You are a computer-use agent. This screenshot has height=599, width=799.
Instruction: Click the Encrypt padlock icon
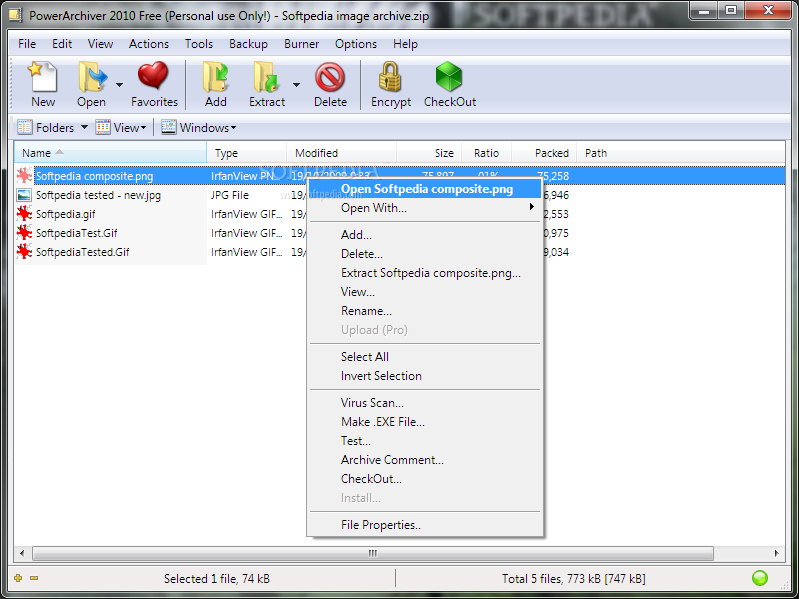[390, 76]
